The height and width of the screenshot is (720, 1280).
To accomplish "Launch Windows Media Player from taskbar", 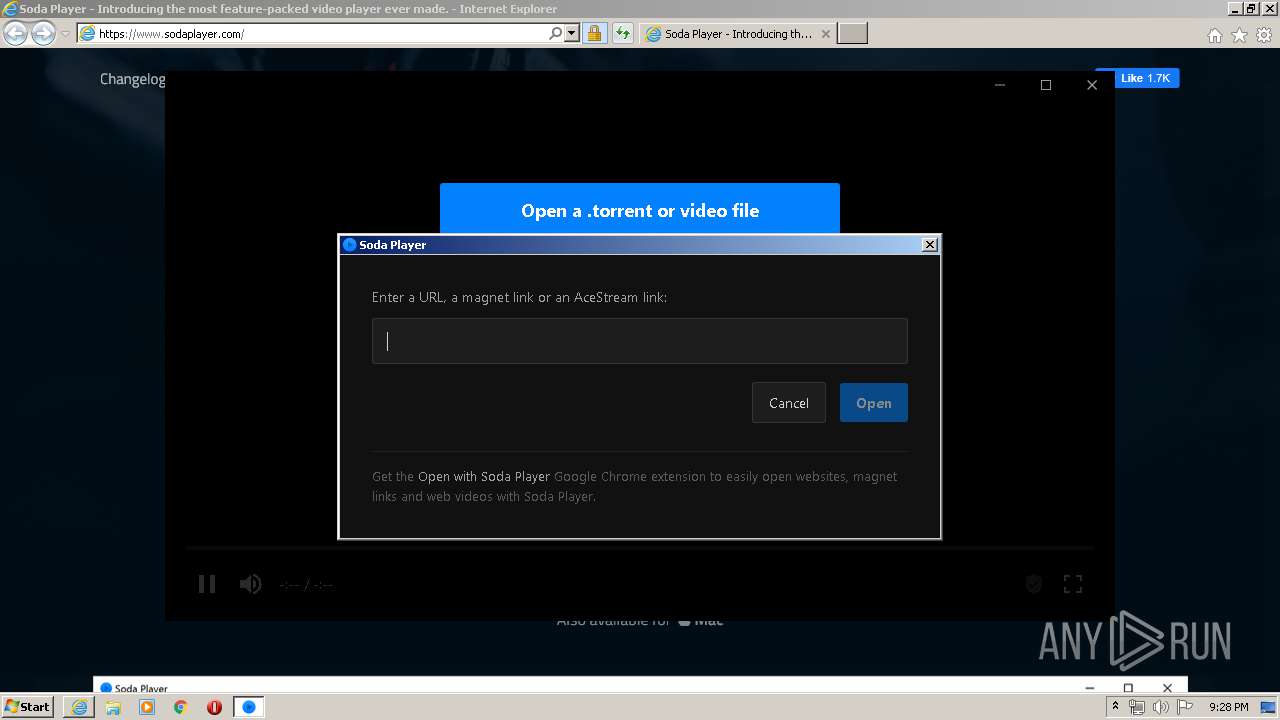I will coord(147,707).
